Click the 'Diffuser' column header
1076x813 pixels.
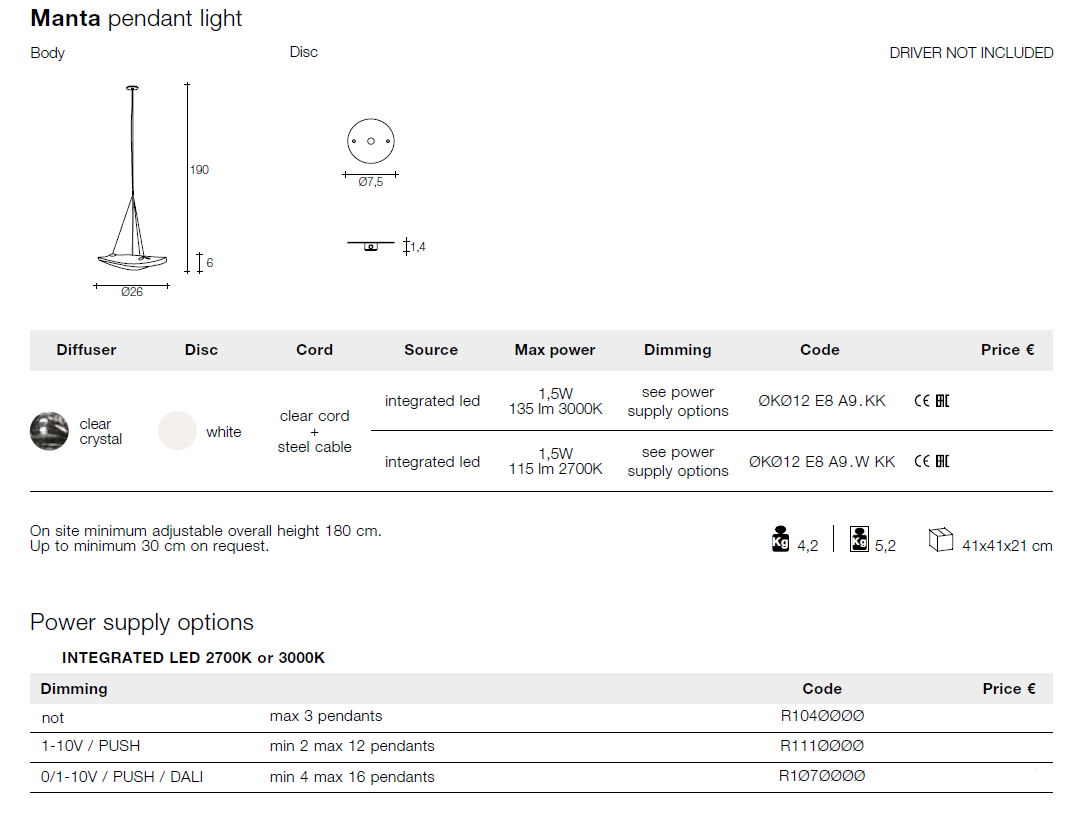86,350
